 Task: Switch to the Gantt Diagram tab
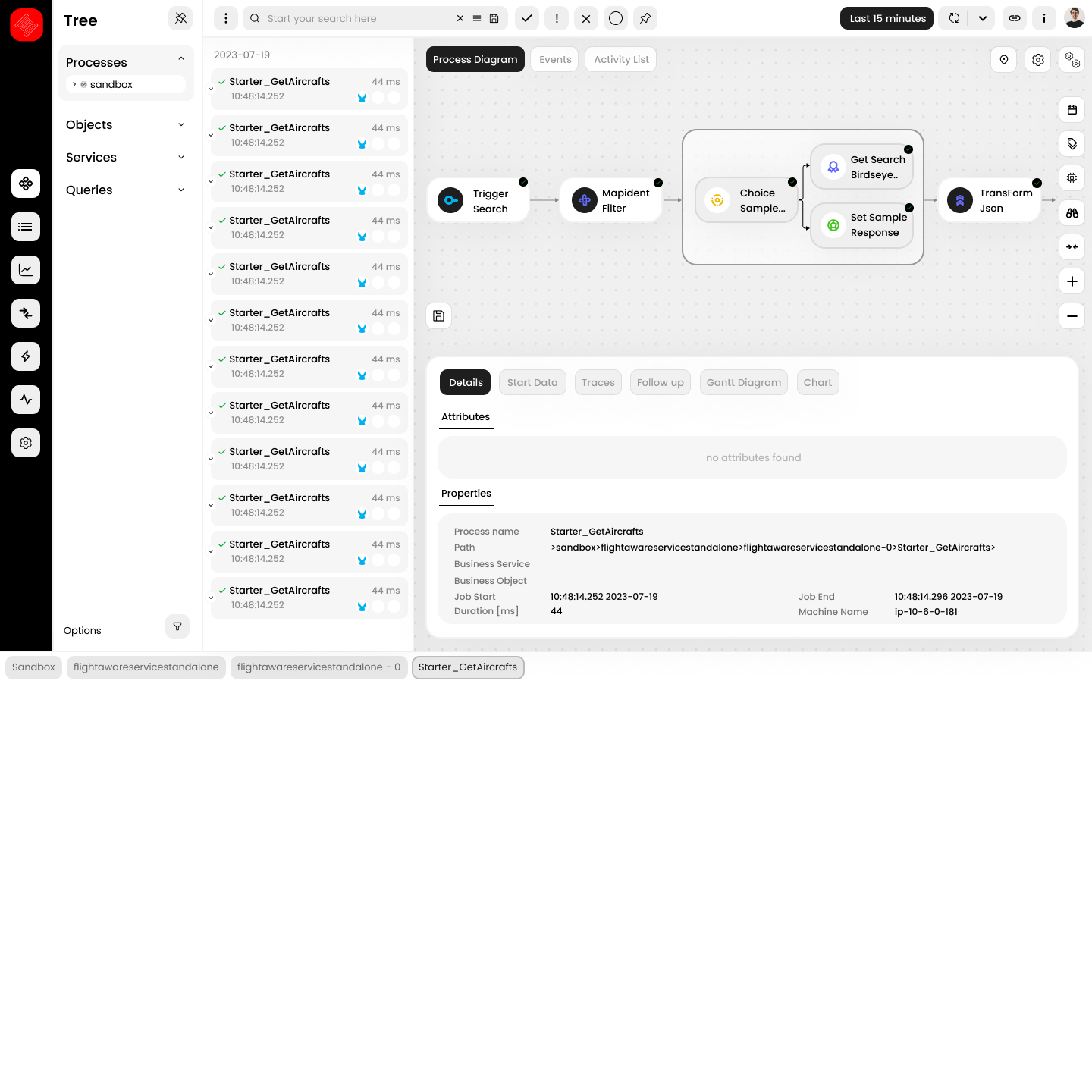point(743,383)
